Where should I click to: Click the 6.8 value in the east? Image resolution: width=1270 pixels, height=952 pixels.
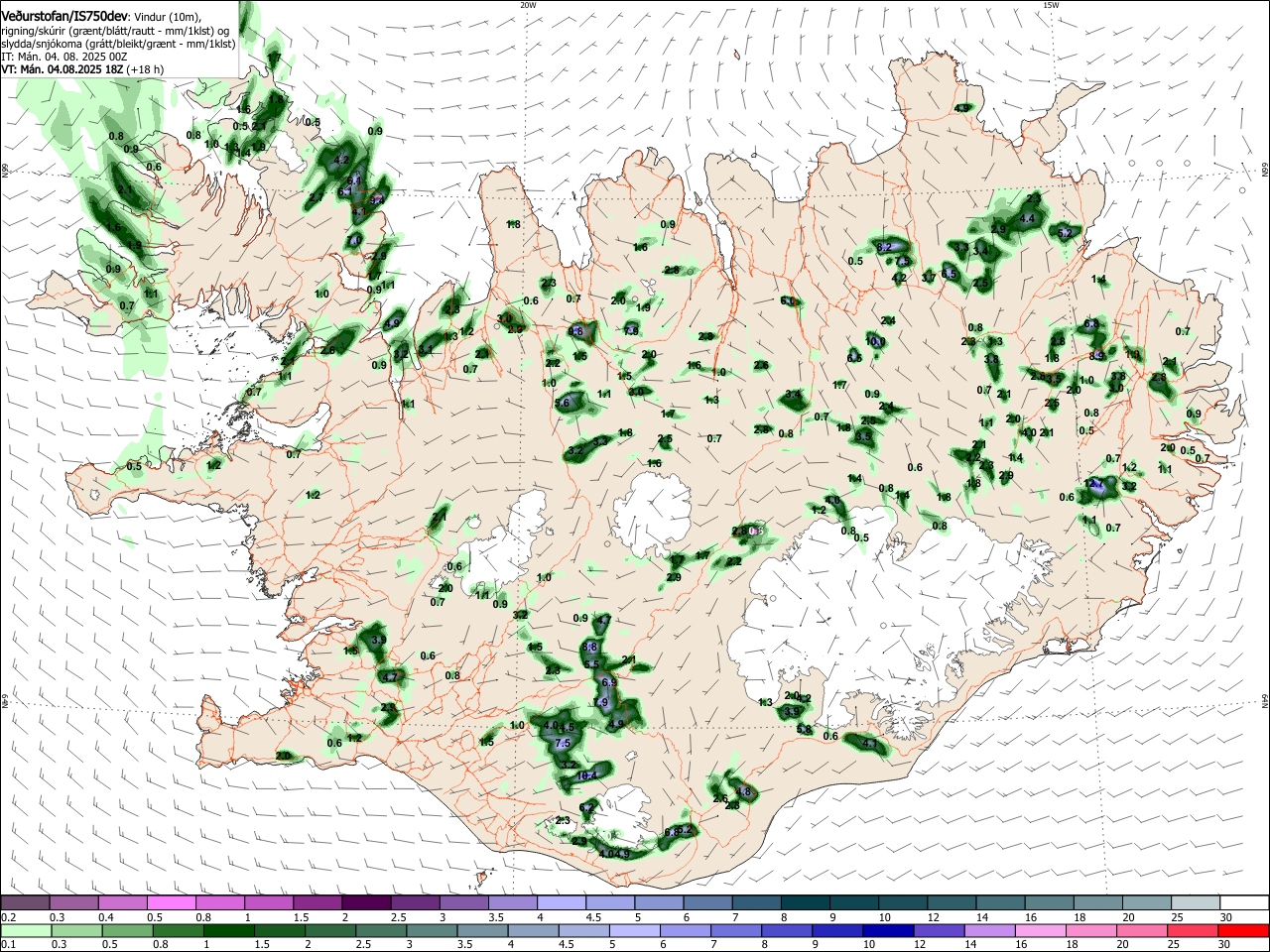1092,323
